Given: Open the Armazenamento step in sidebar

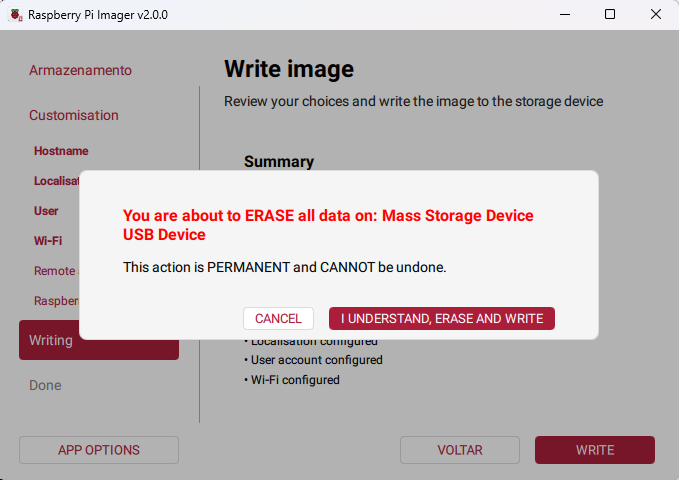Looking at the screenshot, I should [80, 70].
